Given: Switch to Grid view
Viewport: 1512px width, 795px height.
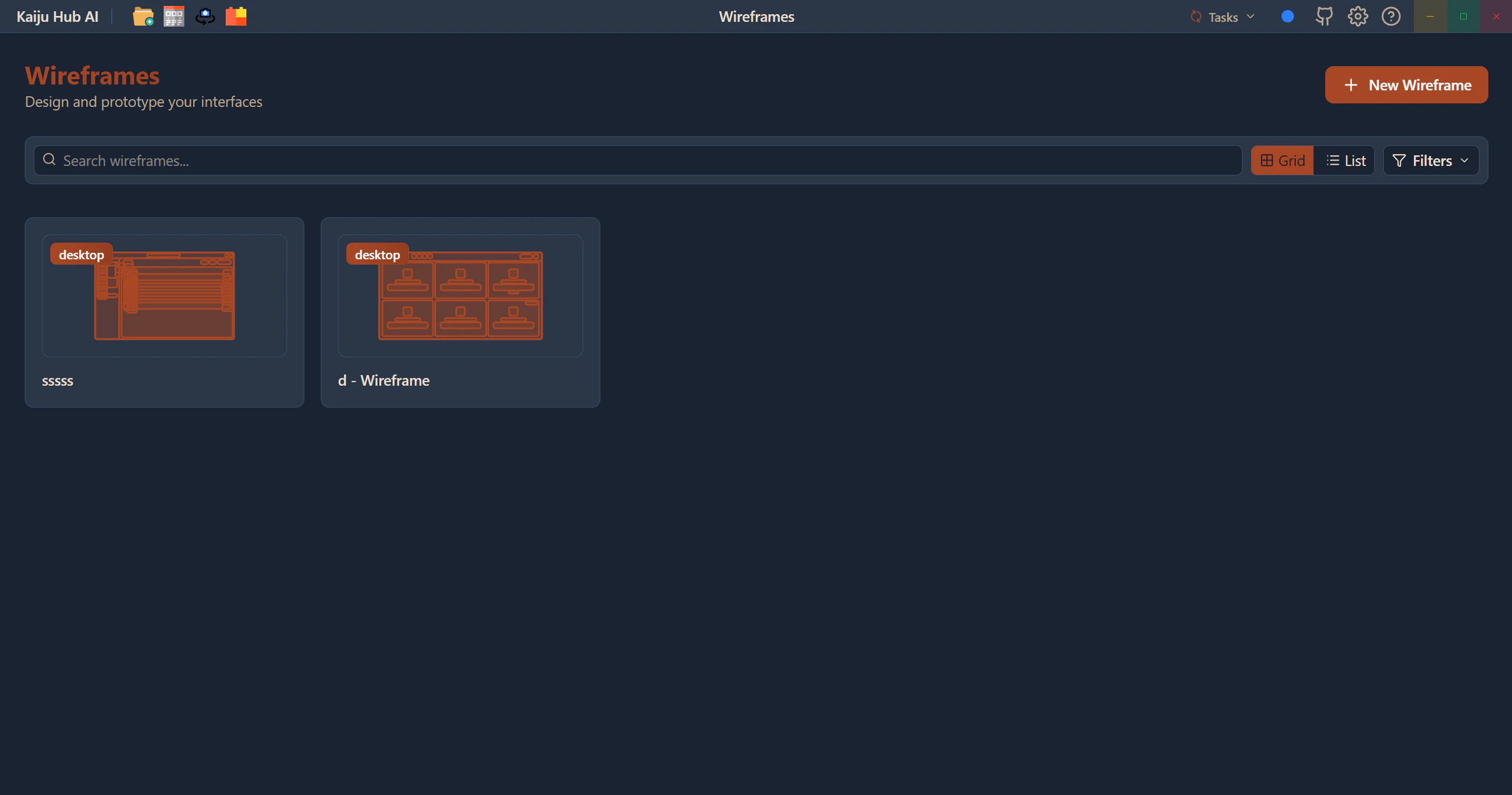Looking at the screenshot, I should tap(1282, 161).
